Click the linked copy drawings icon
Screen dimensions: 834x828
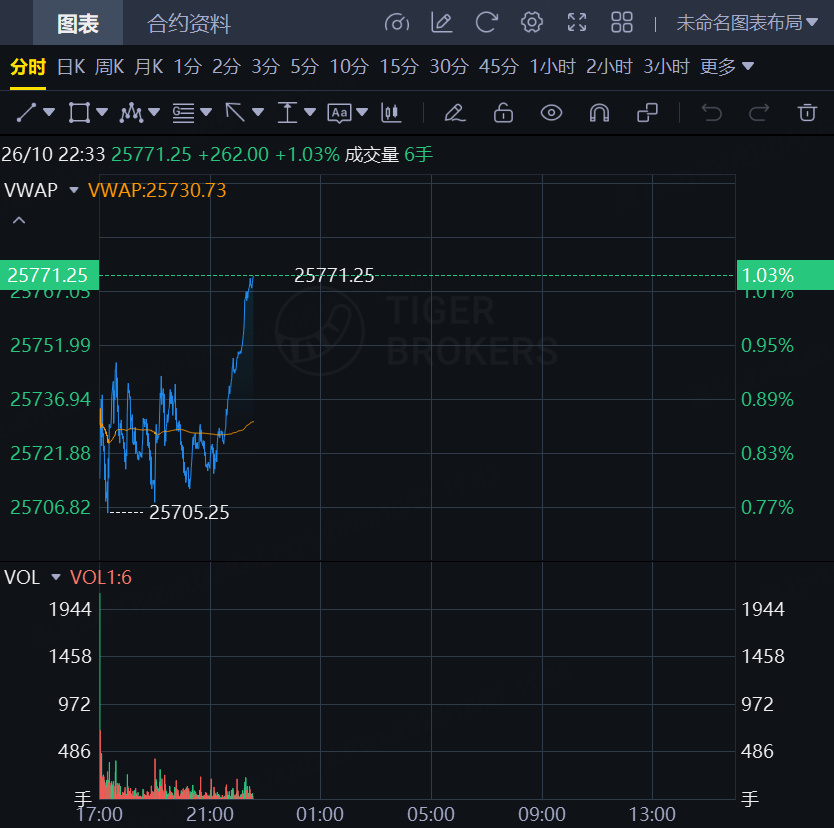[x=647, y=113]
